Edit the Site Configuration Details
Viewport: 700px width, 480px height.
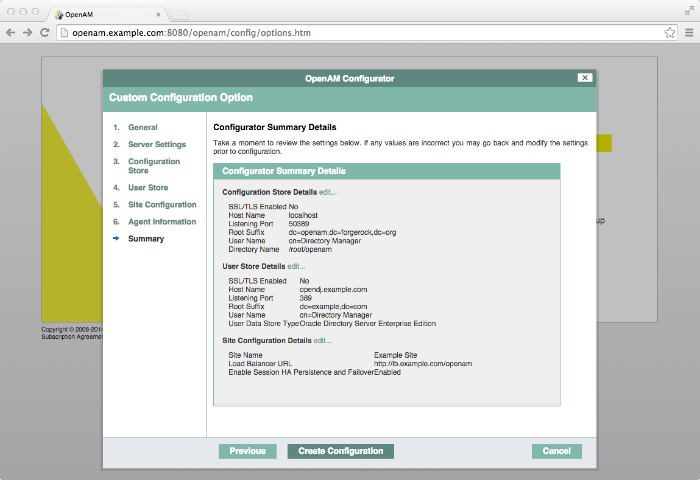pos(322,340)
